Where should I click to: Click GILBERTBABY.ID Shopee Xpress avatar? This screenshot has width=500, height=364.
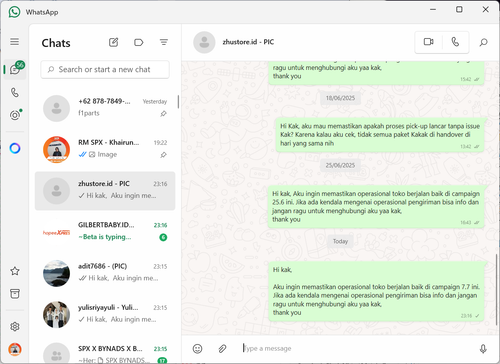click(x=56, y=232)
